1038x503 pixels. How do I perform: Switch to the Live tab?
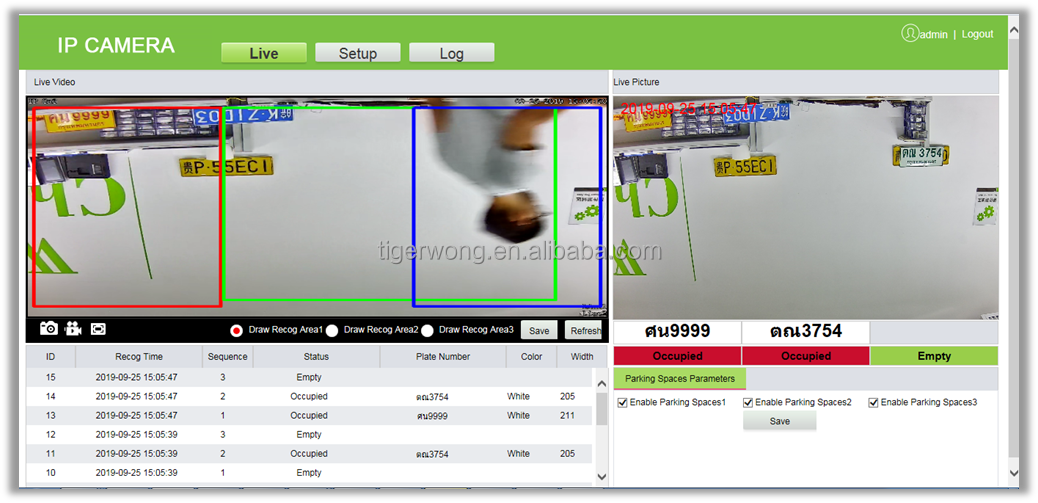click(263, 54)
